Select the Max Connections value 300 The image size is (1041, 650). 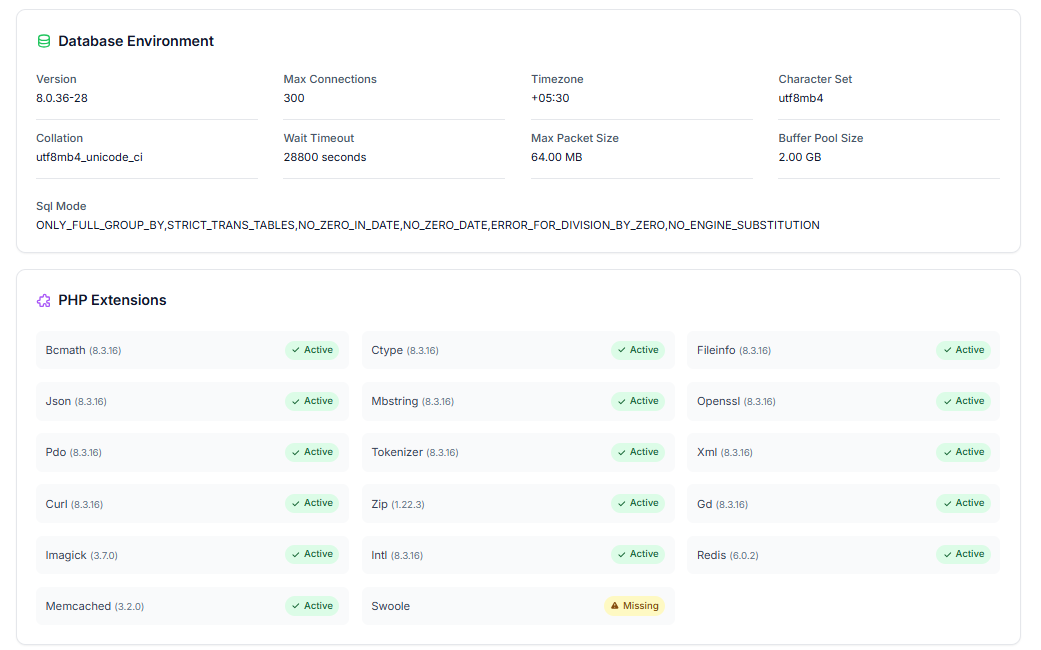[x=294, y=98]
